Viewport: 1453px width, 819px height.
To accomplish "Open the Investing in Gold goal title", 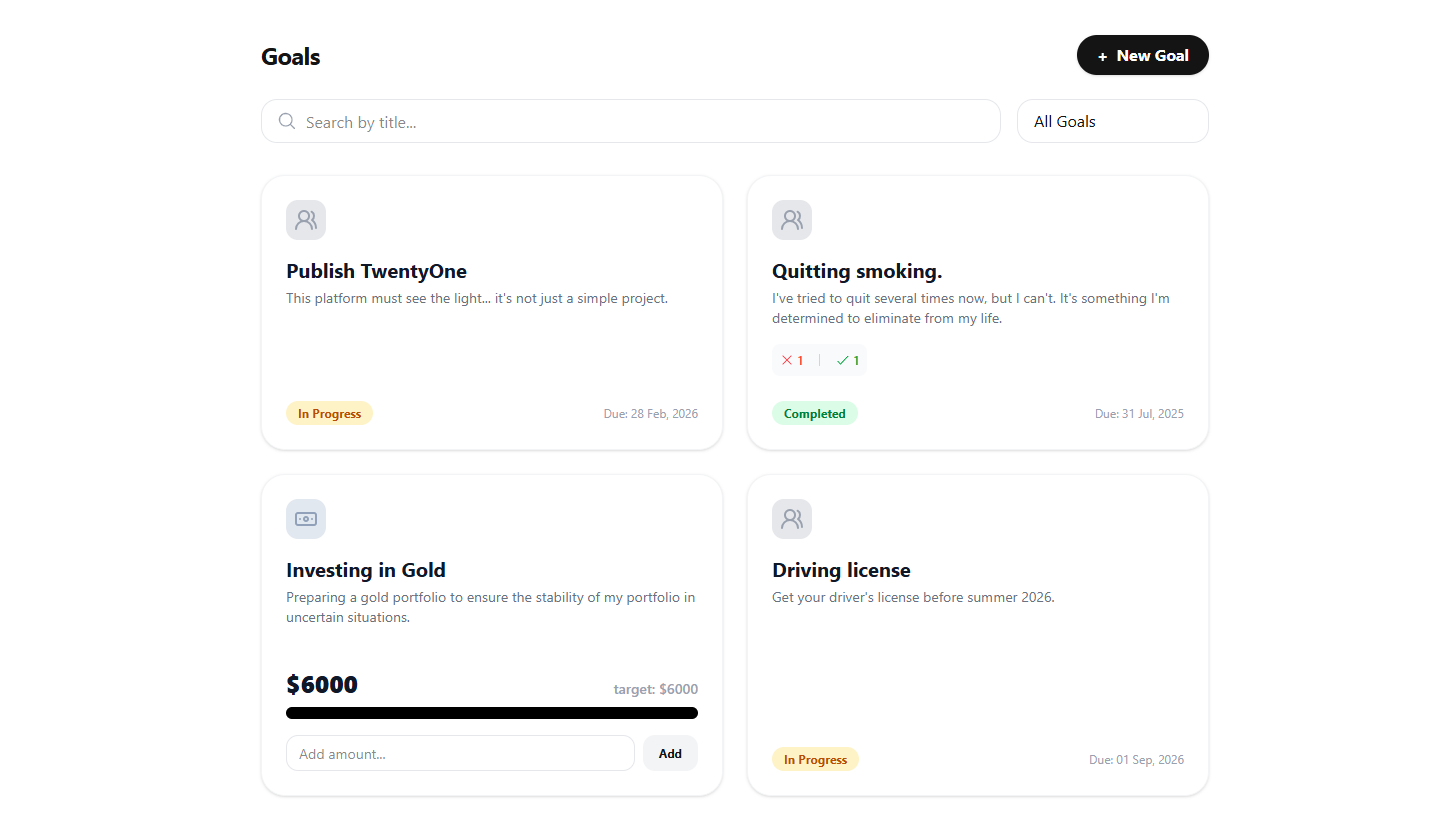I will (366, 570).
